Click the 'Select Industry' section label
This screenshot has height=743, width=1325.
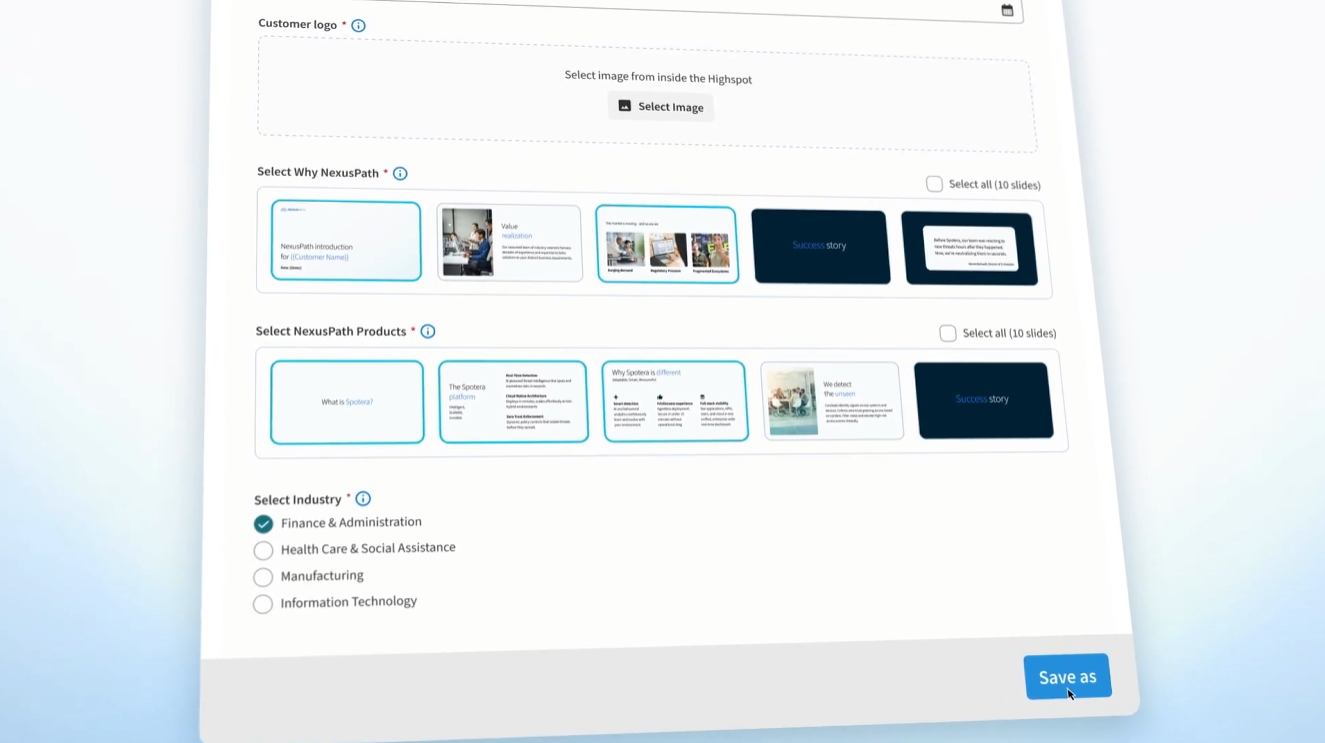point(298,499)
